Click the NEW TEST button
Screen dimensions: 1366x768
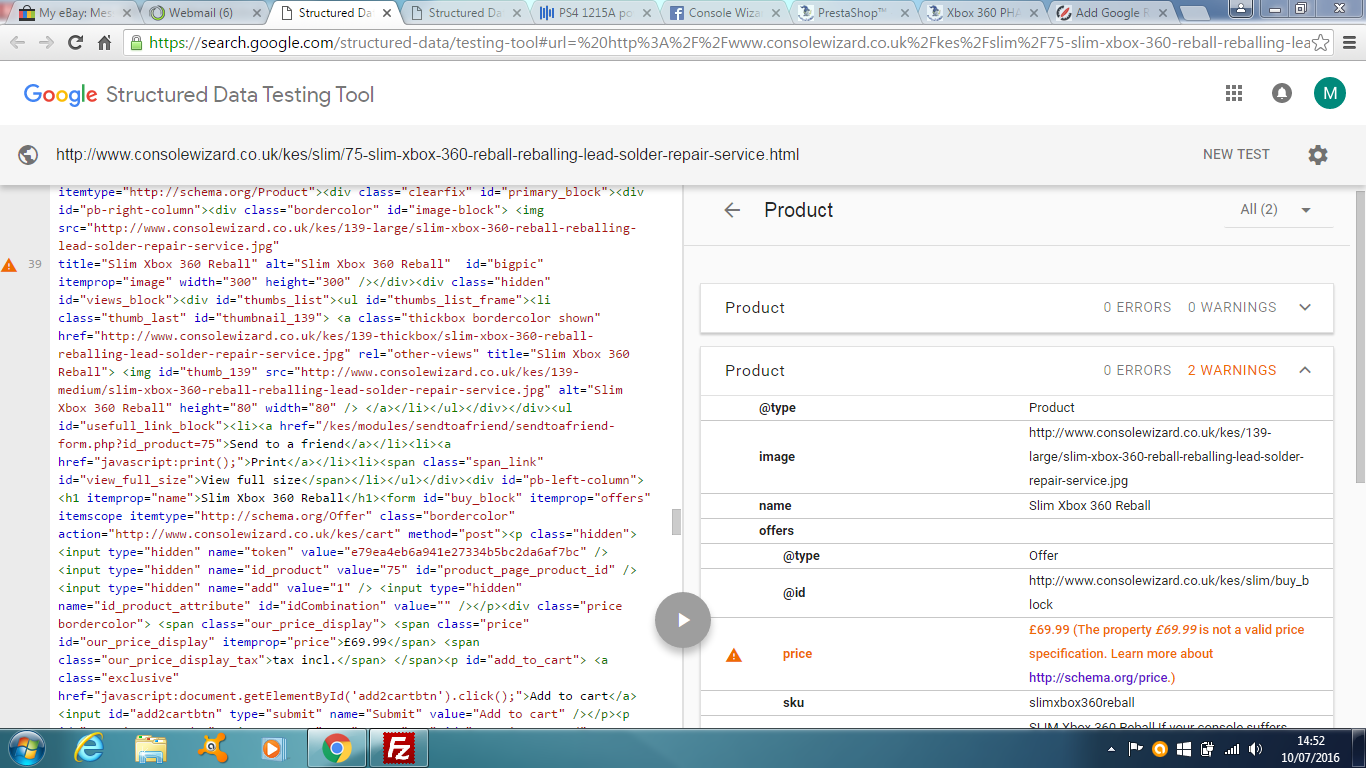point(1236,155)
